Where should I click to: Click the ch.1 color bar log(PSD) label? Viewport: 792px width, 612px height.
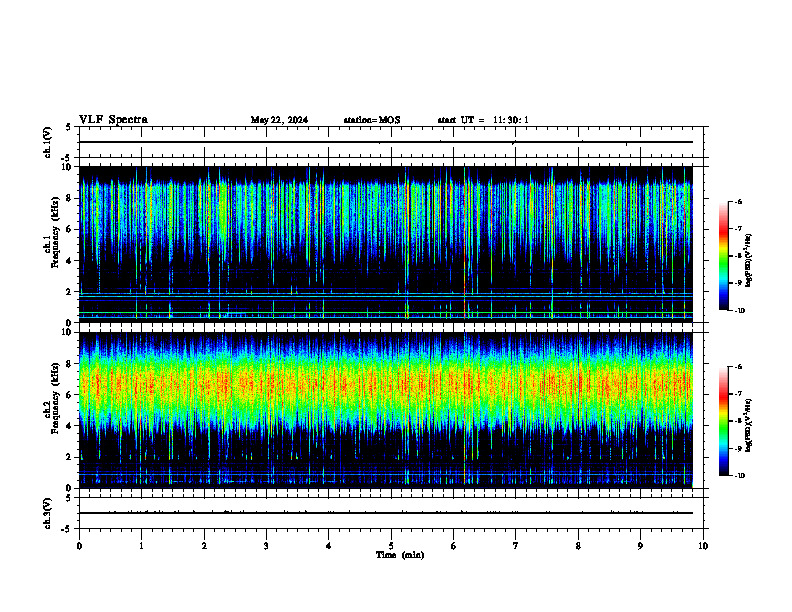click(x=749, y=260)
